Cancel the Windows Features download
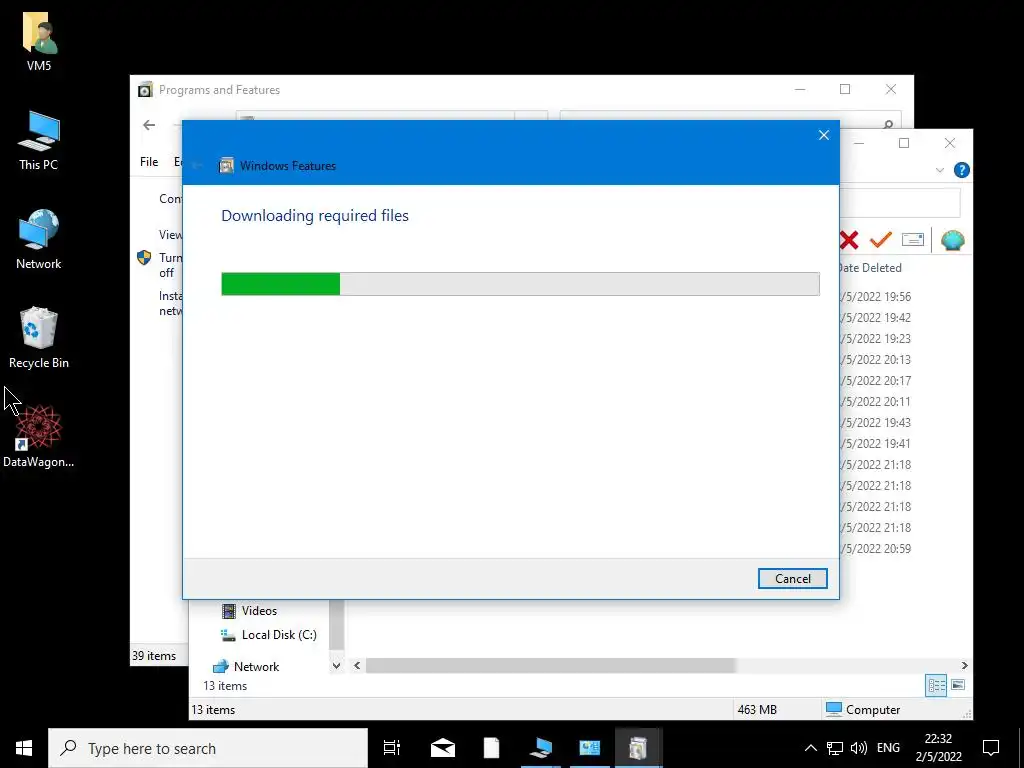The image size is (1024, 768). point(792,579)
